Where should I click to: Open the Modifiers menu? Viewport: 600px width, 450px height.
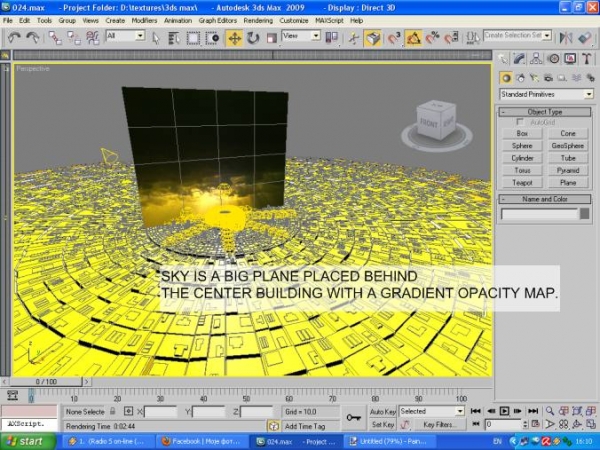(x=144, y=21)
